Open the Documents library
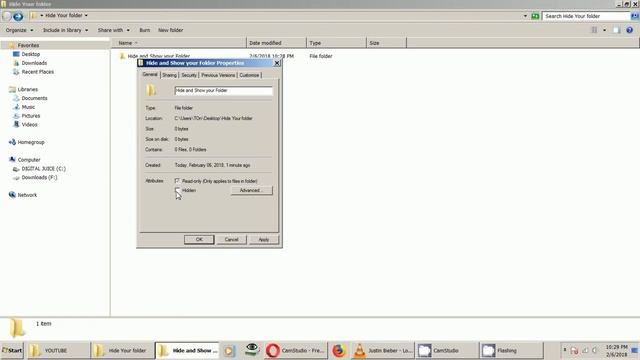The width and height of the screenshot is (640, 360). click(x=34, y=98)
